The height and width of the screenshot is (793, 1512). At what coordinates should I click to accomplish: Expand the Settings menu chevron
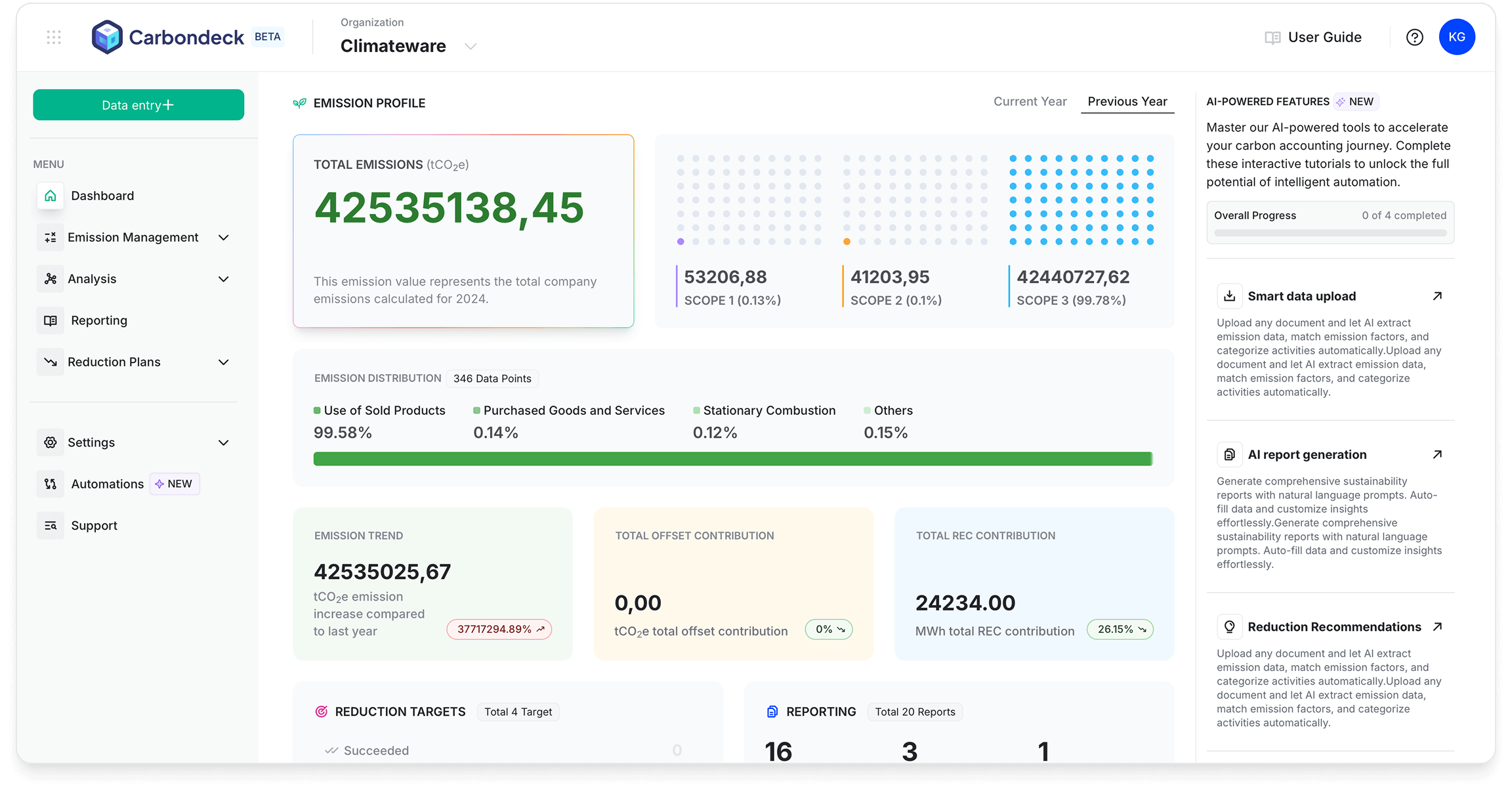click(x=223, y=442)
